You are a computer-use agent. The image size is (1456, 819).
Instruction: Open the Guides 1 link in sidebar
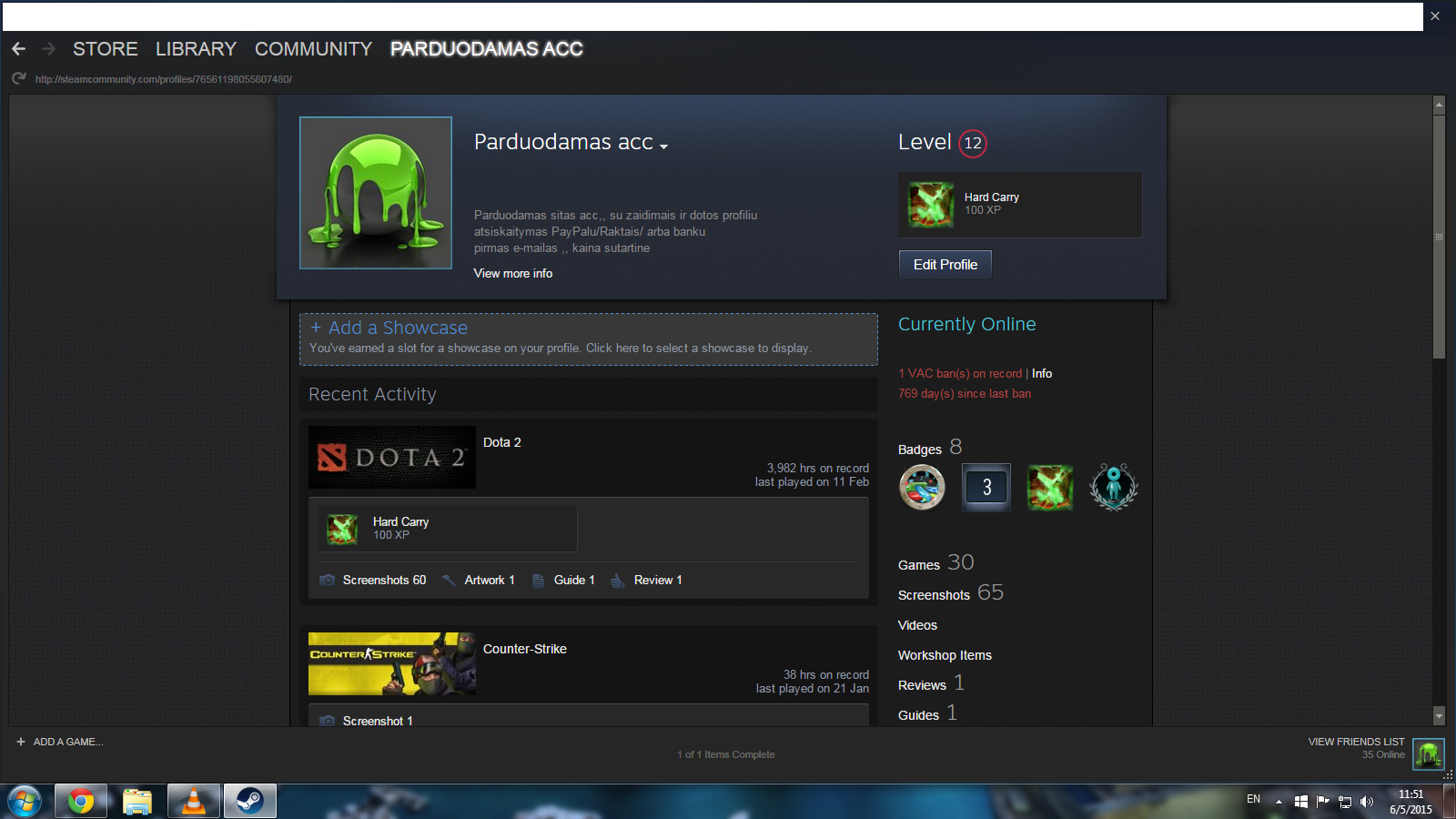coord(927,713)
